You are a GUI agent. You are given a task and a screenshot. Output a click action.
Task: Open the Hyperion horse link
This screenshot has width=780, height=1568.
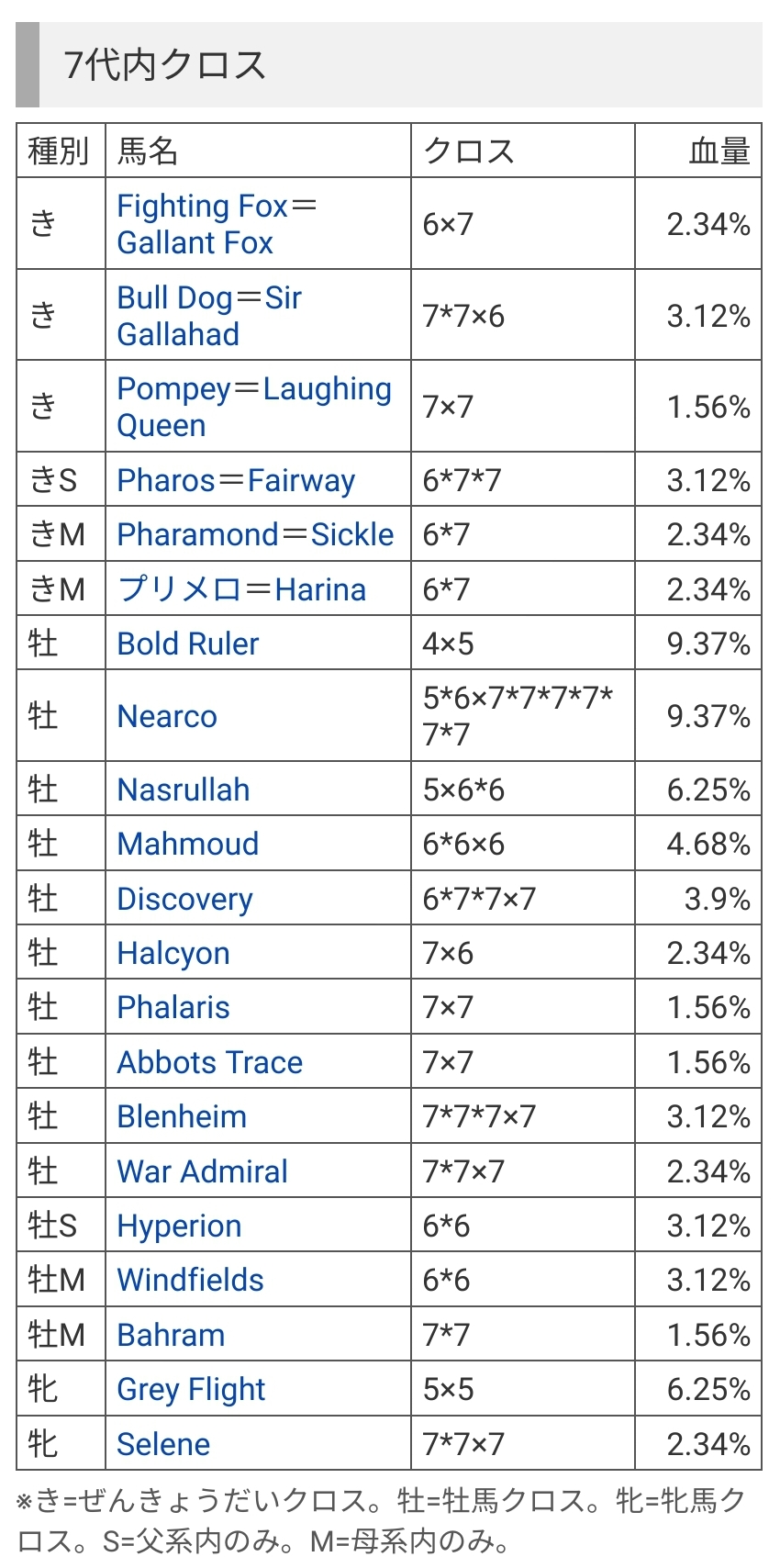coord(179,1226)
